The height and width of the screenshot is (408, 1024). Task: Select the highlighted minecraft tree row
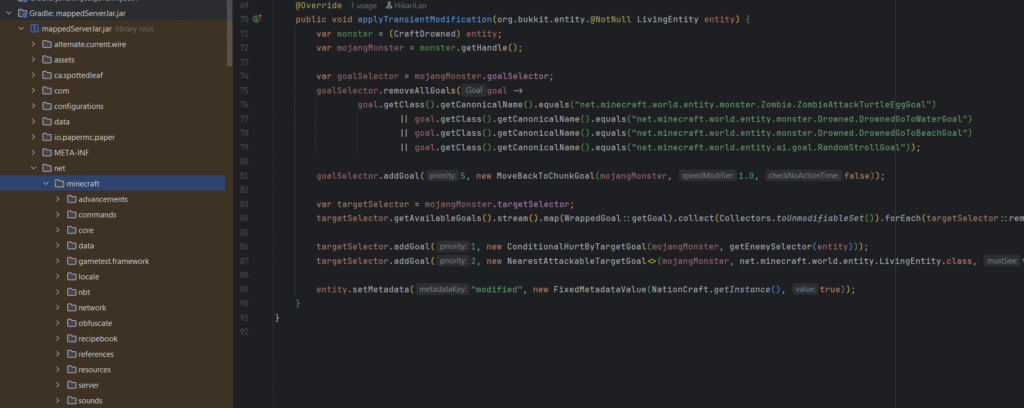tap(112, 183)
